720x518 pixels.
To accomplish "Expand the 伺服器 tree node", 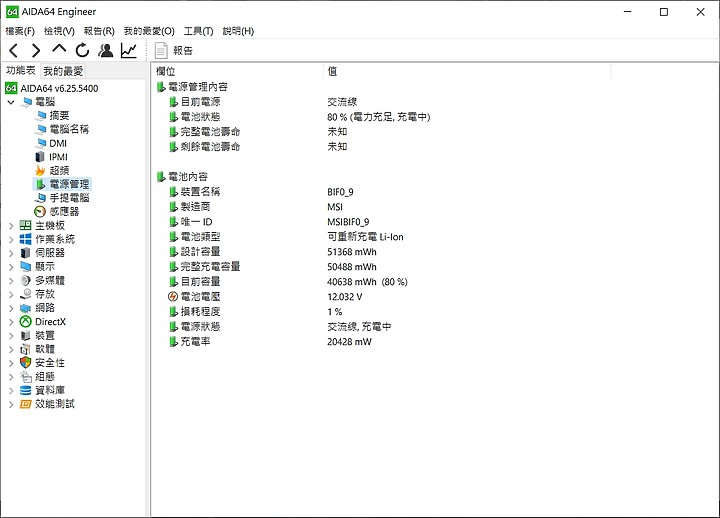I will (11, 253).
